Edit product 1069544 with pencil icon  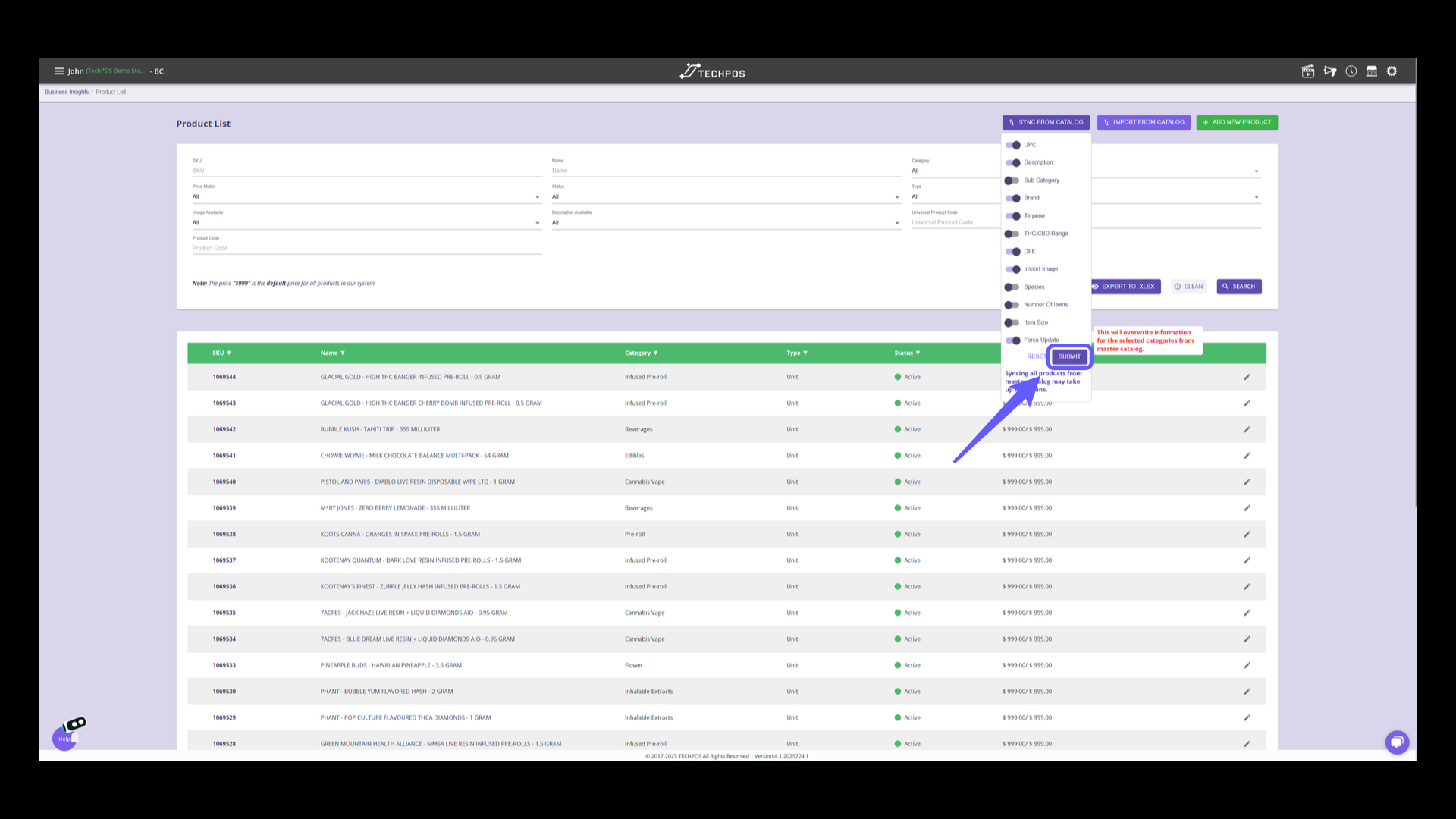coord(1247,377)
